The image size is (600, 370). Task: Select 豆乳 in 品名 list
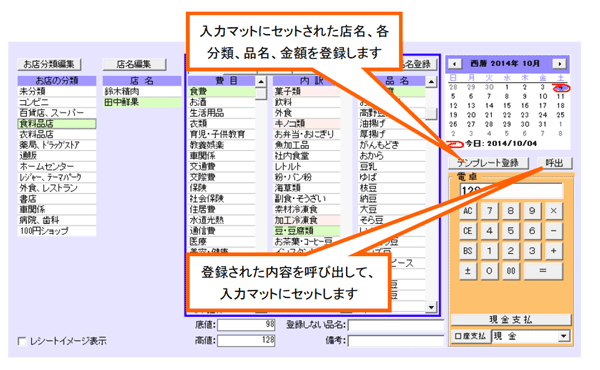pyautogui.click(x=391, y=166)
